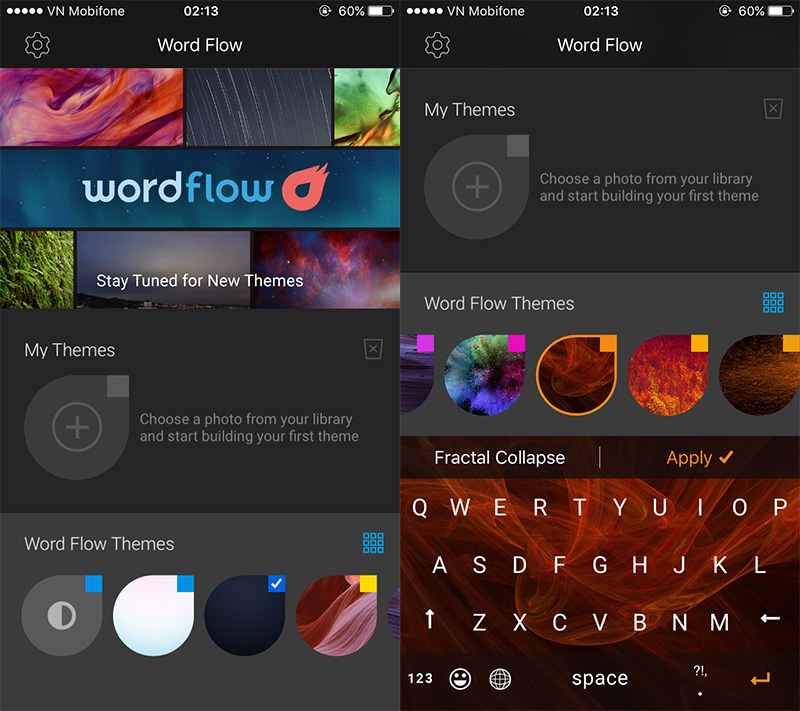Tap the C key
The height and width of the screenshot is (711, 800).
tap(559, 622)
